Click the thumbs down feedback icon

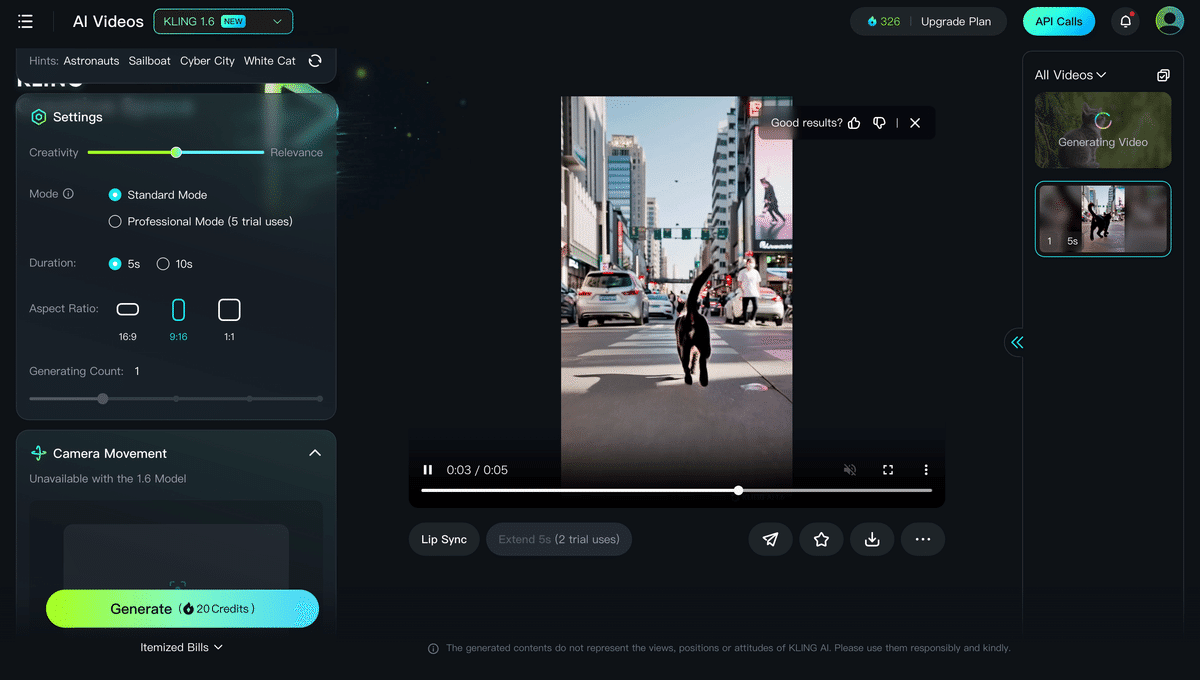tap(879, 123)
